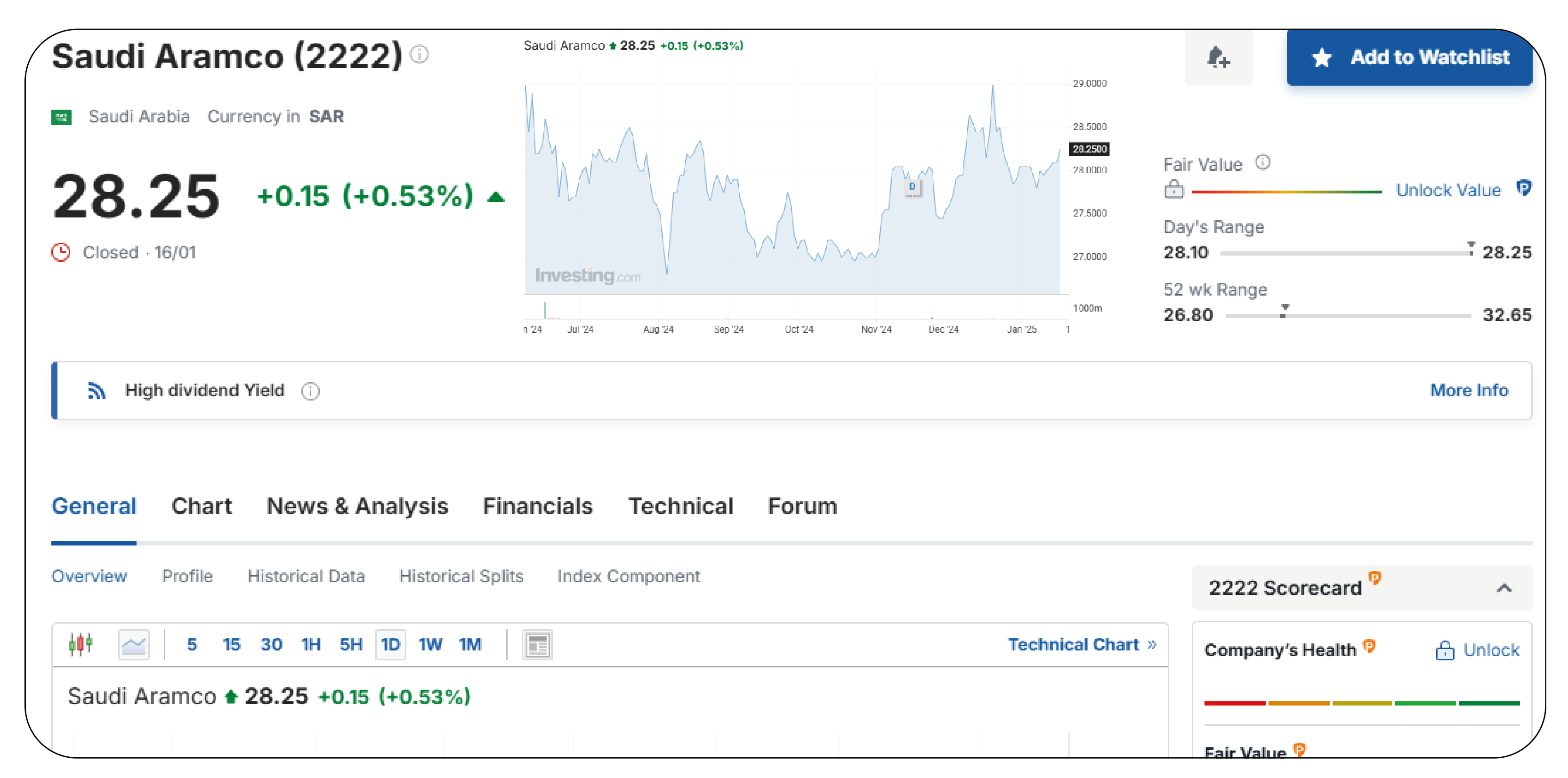The width and height of the screenshot is (1568, 778).
Task: Click the Saudi Arabia flag icon
Action: 62,117
